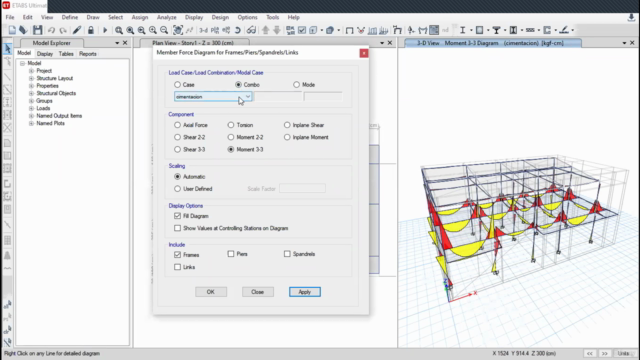Click the Close button in dialog
The image size is (640, 360).
point(258,292)
